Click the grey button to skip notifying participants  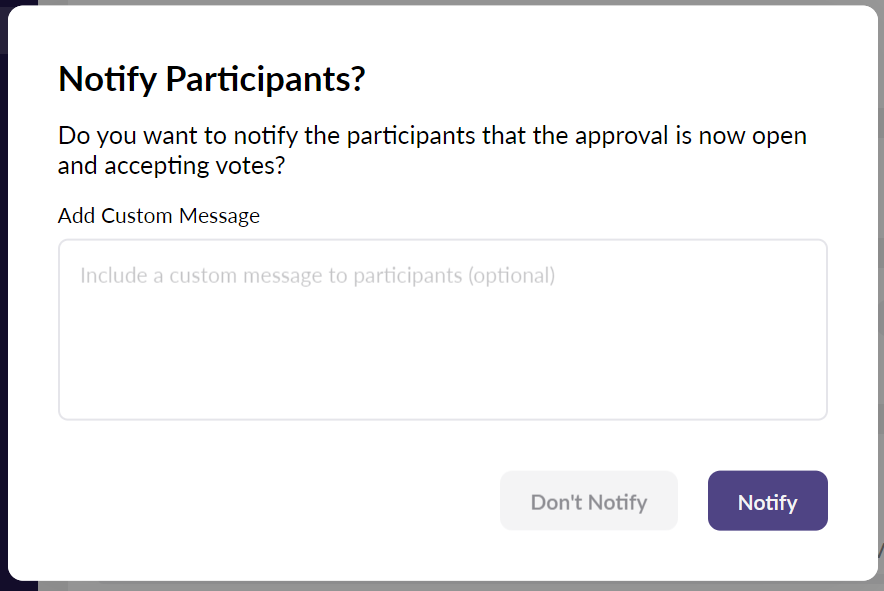[x=588, y=501]
